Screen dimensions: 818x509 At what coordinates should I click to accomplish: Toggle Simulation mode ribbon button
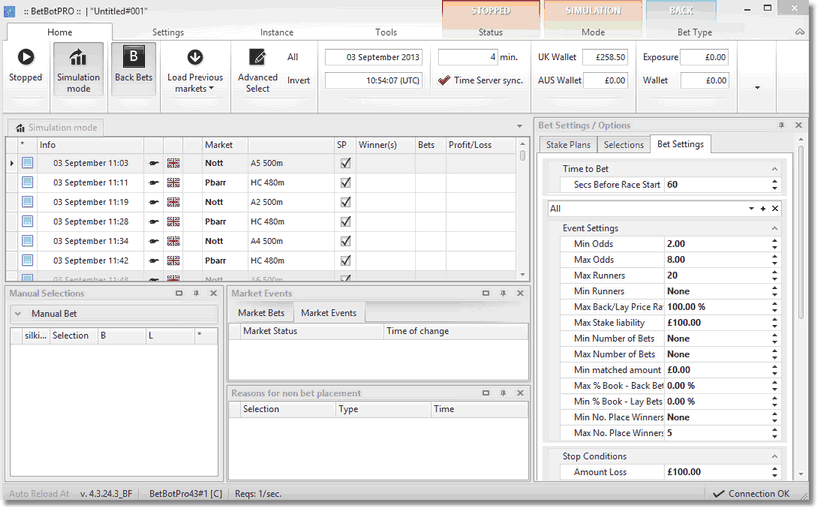pos(78,69)
